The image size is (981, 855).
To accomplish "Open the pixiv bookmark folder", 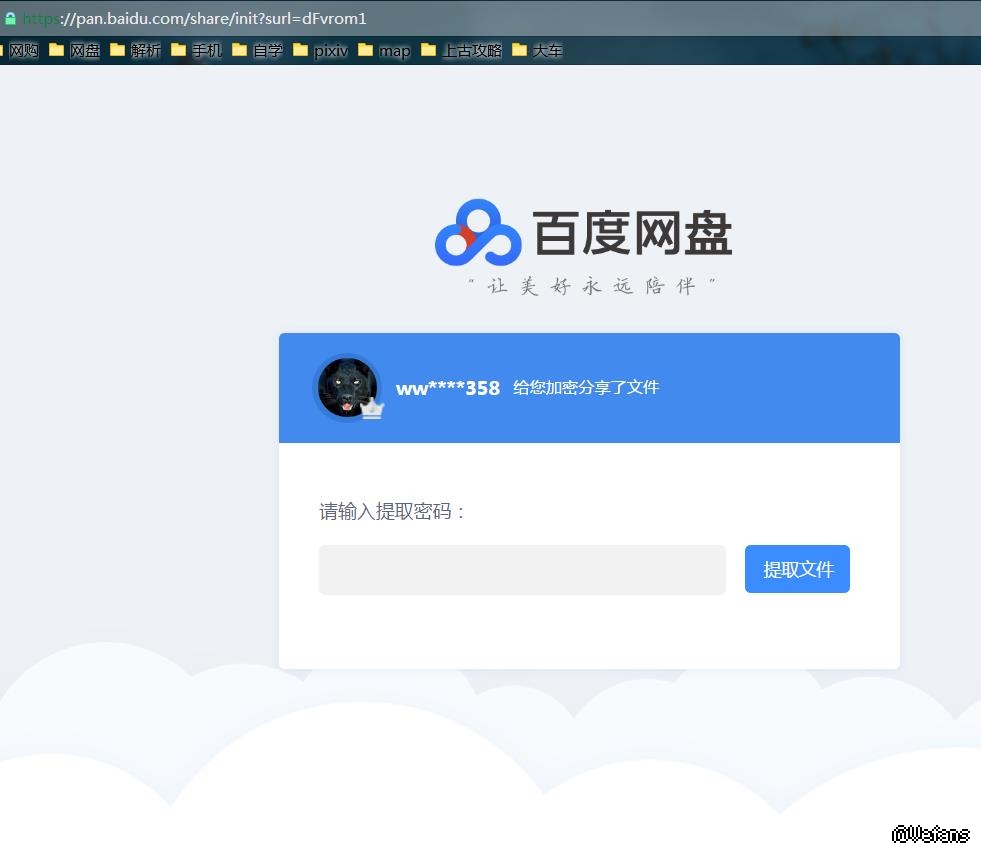I will 320,50.
